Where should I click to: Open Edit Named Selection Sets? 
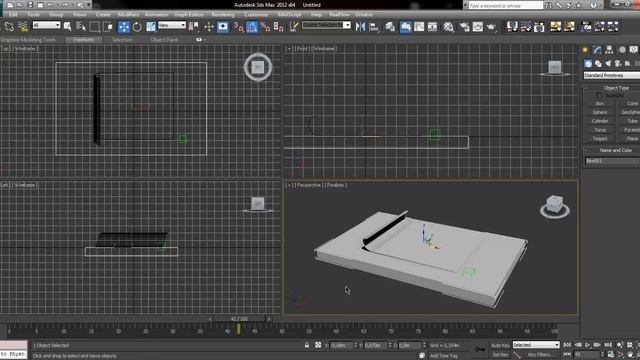pyautogui.click(x=294, y=27)
